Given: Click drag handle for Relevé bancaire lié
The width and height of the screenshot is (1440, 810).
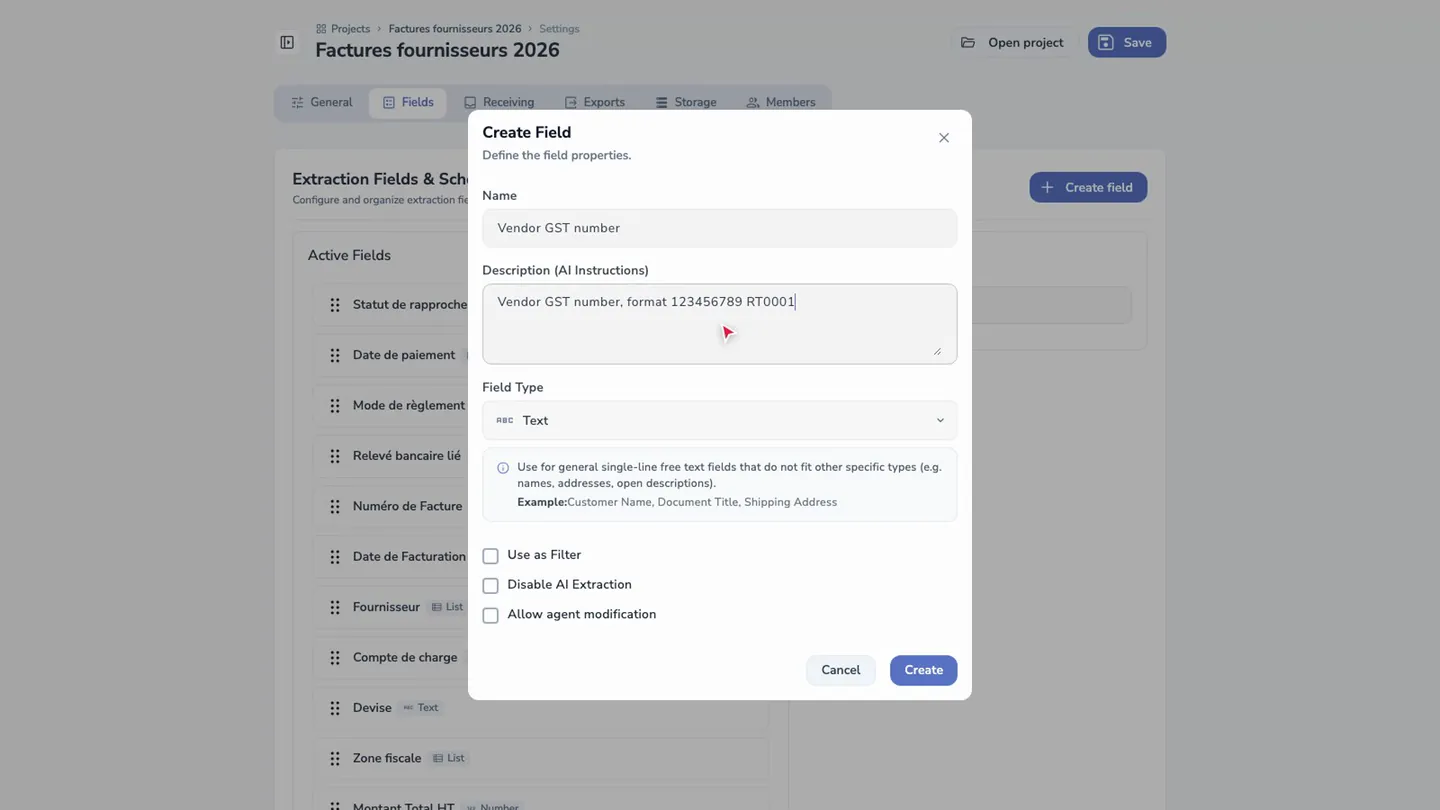Looking at the screenshot, I should point(335,456).
